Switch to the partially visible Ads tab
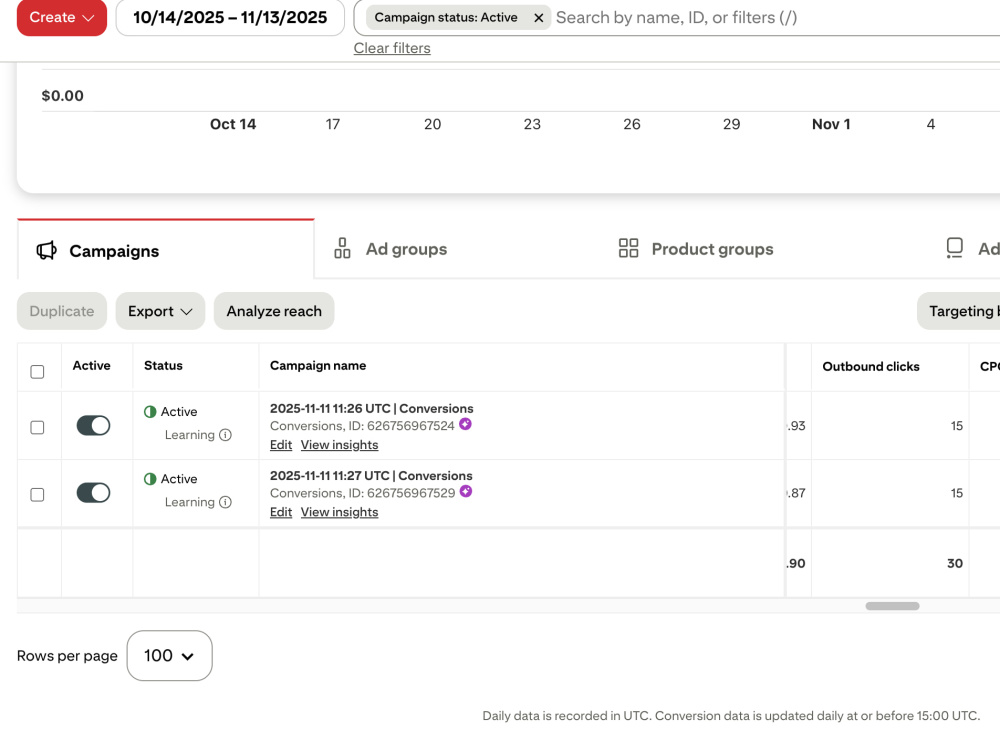Screen dimensions: 1000x750 tap(973, 249)
